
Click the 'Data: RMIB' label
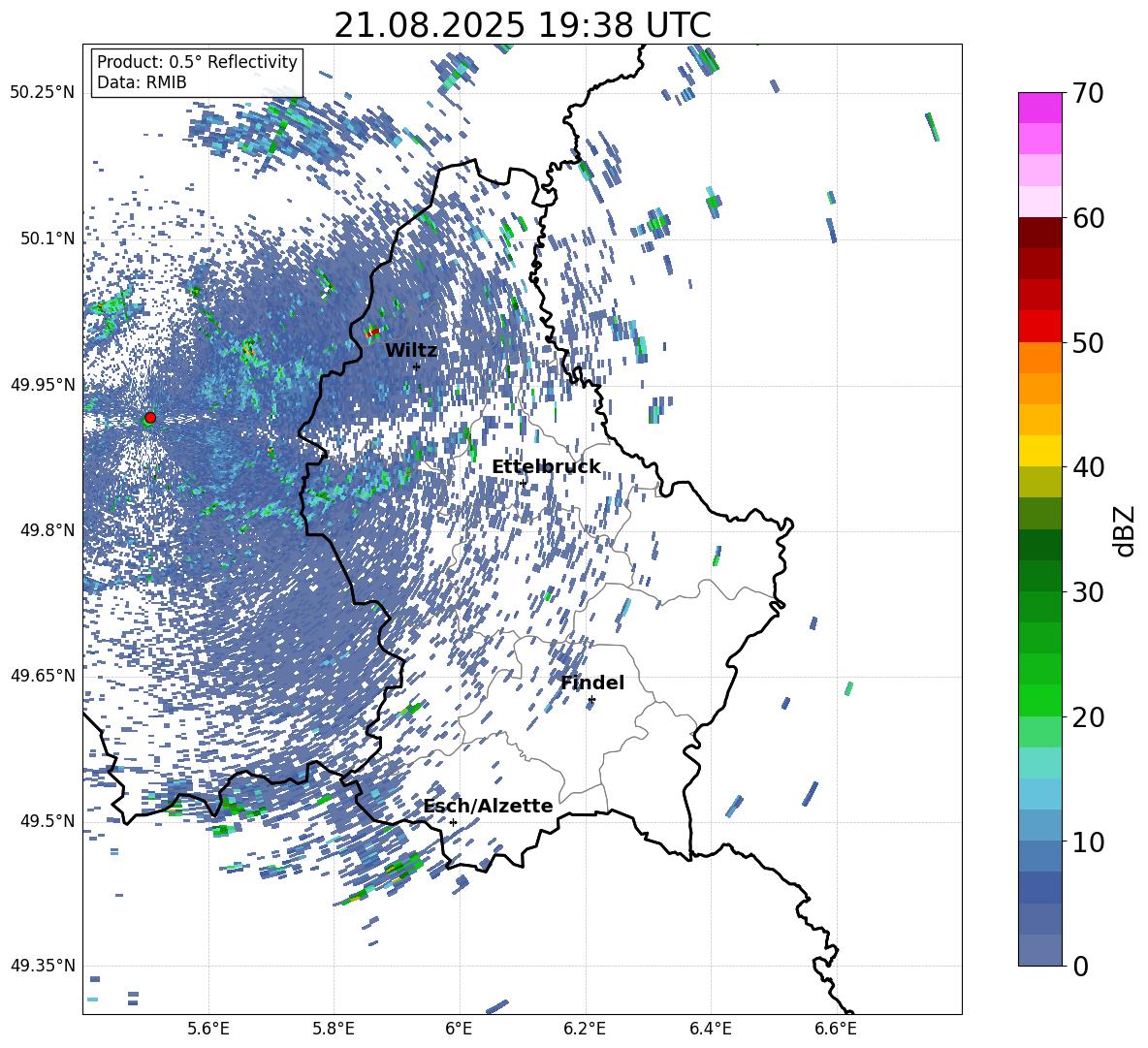tap(142, 82)
